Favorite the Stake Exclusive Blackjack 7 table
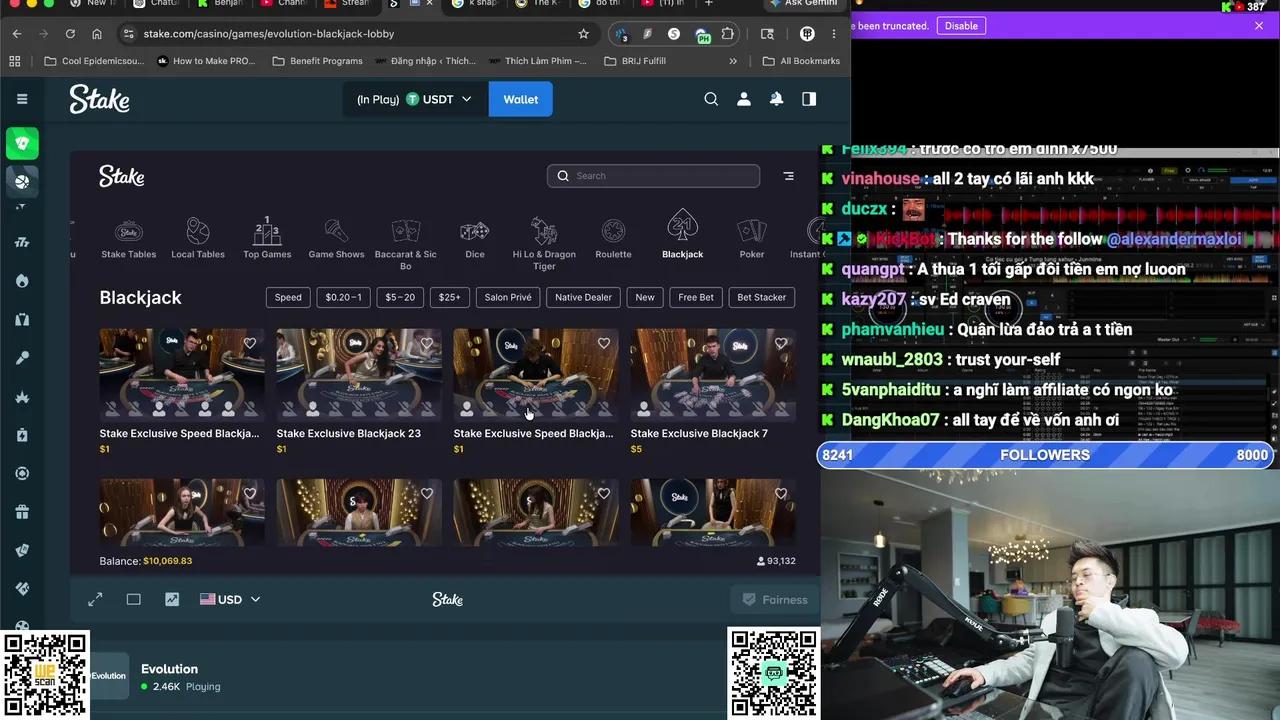The width and height of the screenshot is (1280, 720). pyautogui.click(x=781, y=343)
